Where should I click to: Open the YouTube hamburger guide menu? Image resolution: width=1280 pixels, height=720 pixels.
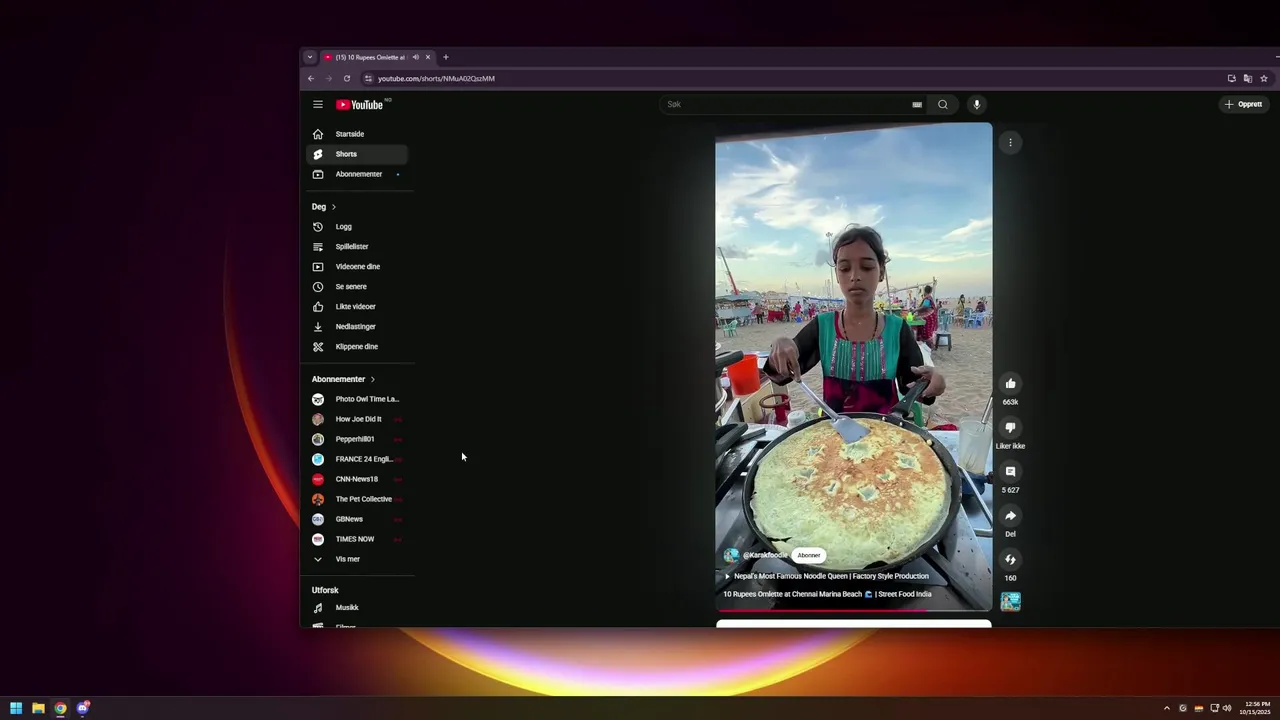317,104
